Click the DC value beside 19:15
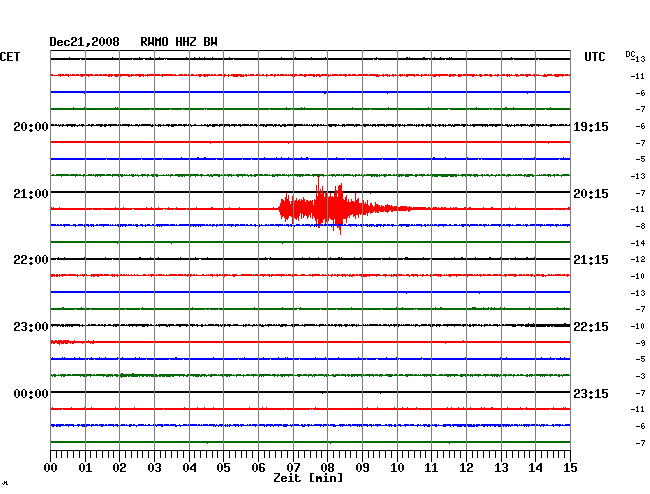The height and width of the screenshot is (494, 650). click(x=640, y=126)
